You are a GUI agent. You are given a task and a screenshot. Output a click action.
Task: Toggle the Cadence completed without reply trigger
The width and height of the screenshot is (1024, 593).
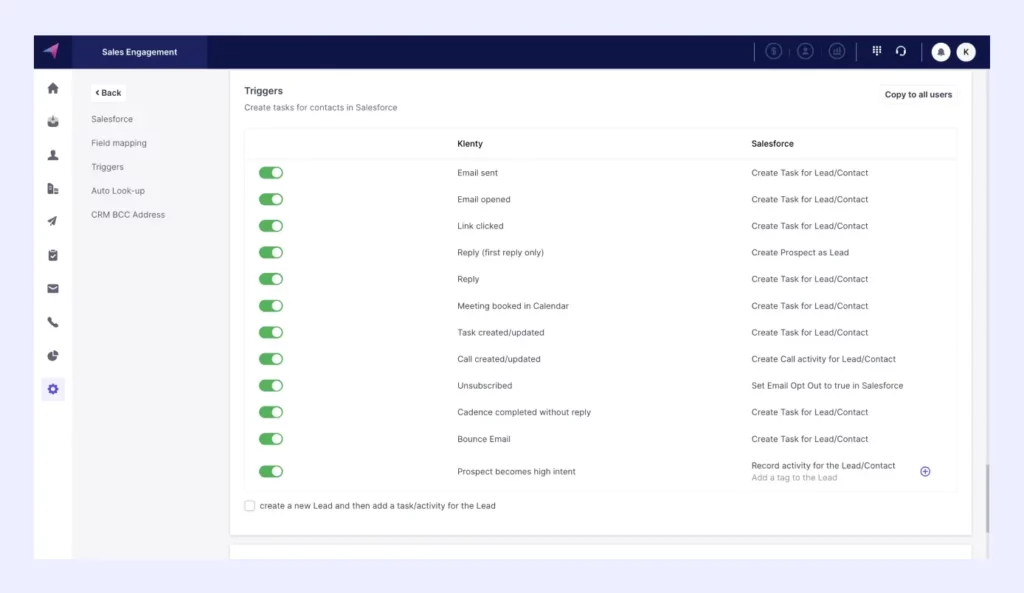click(271, 412)
